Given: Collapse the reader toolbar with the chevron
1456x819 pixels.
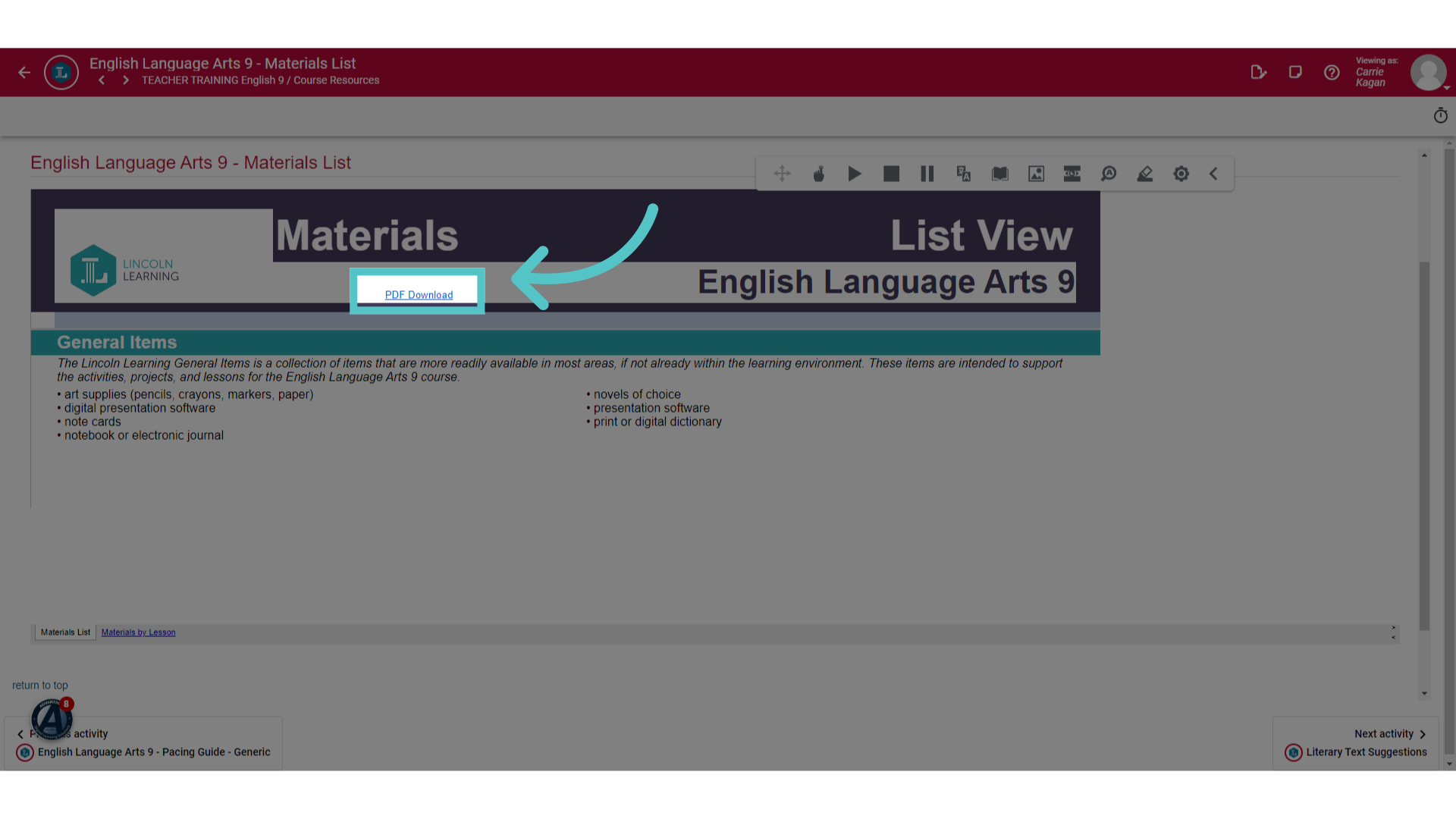Looking at the screenshot, I should (x=1213, y=174).
